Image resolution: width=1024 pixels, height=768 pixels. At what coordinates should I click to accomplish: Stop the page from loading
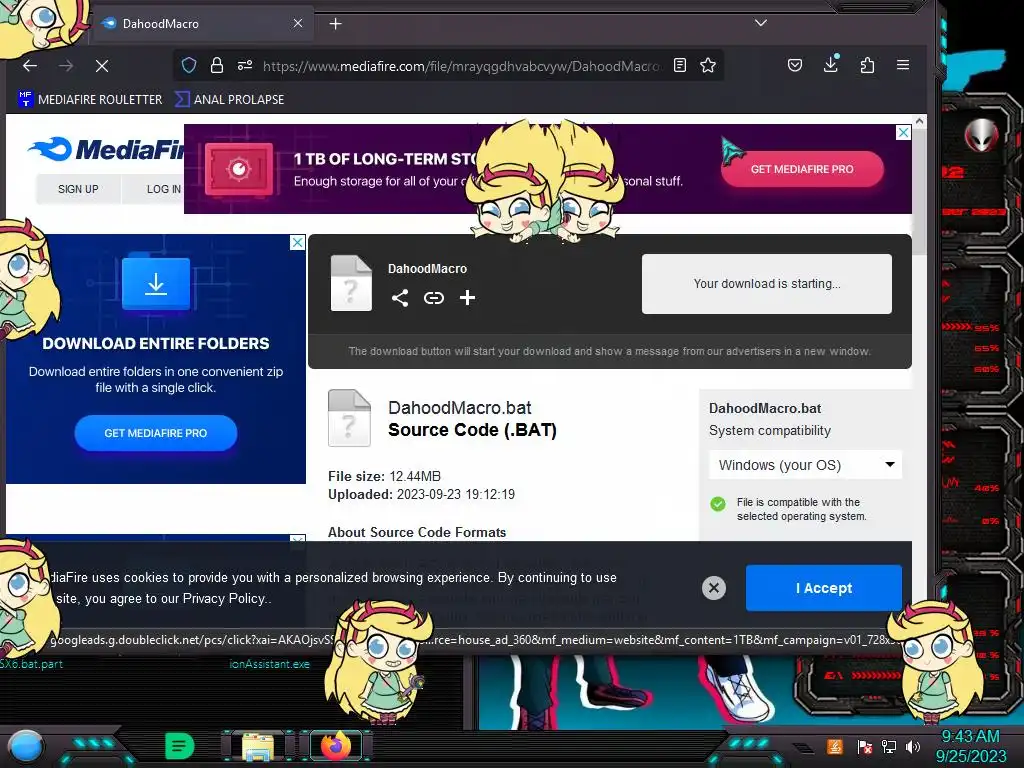[102, 65]
